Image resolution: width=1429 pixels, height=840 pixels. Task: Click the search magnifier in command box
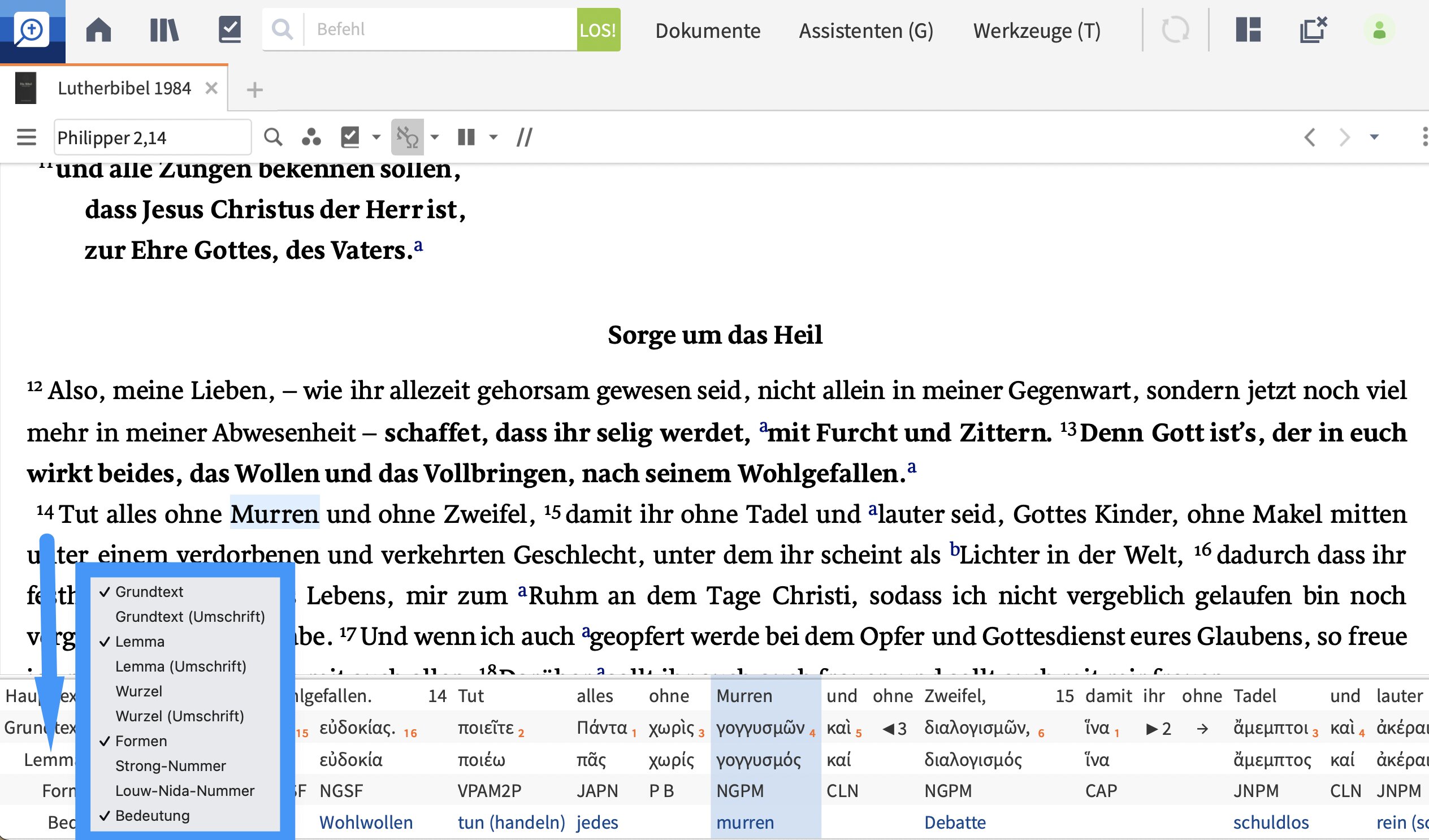(283, 29)
